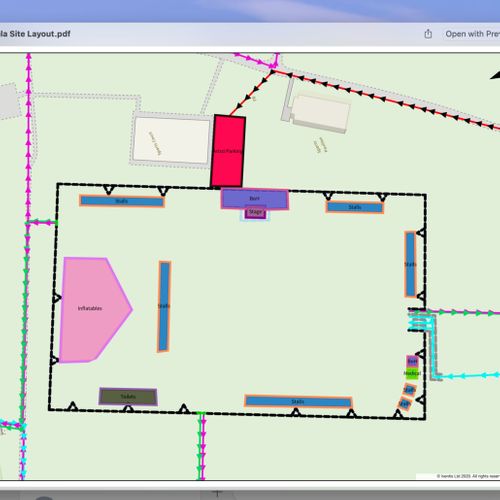Click the Site Layout.pdf file title
The image size is (500, 500).
tap(35, 34)
